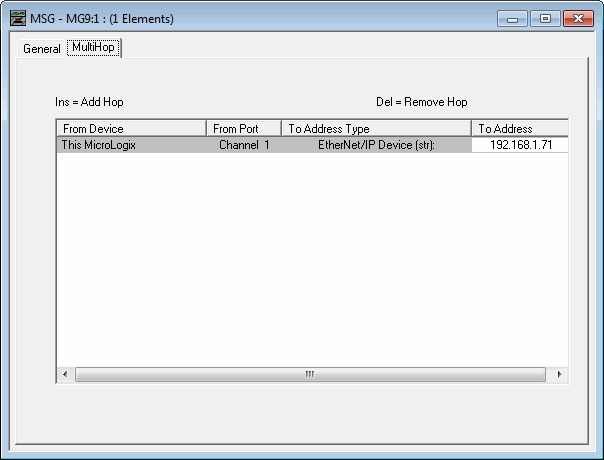This screenshot has width=604, height=460.
Task: Click the To Address Type column header
Action: (376, 128)
